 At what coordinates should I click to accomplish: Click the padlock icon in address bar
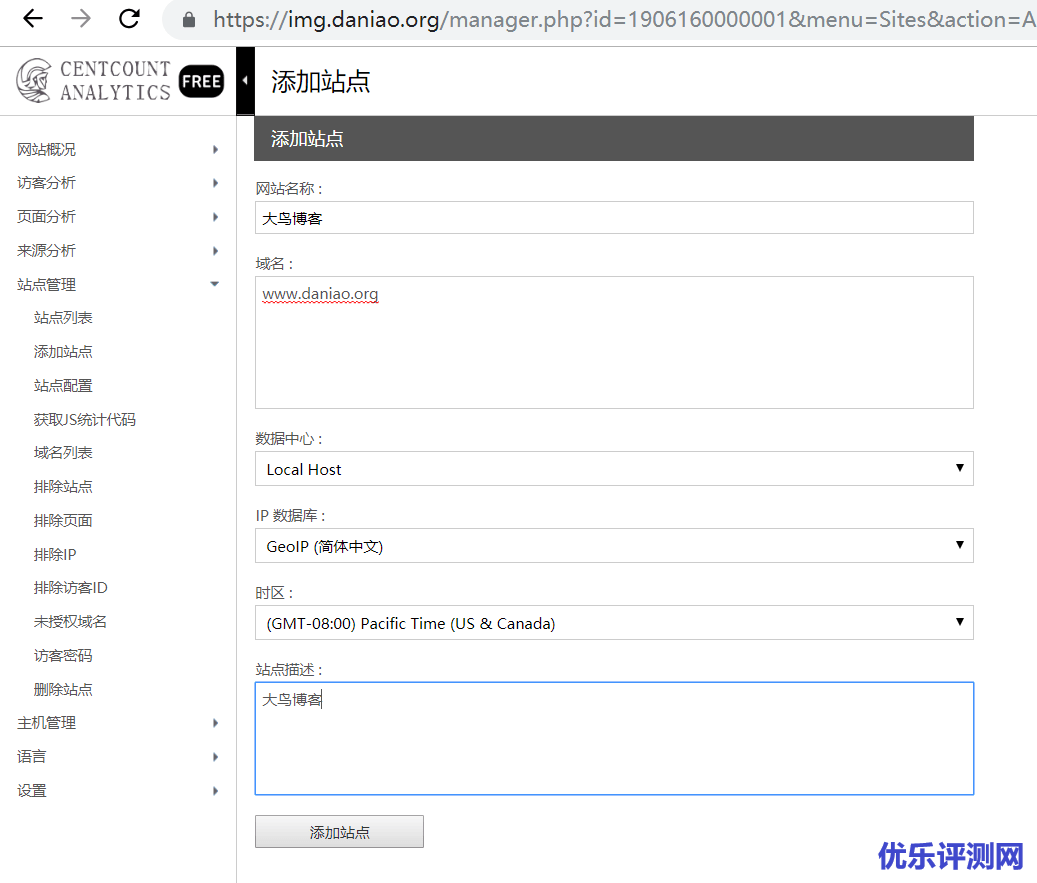[189, 20]
